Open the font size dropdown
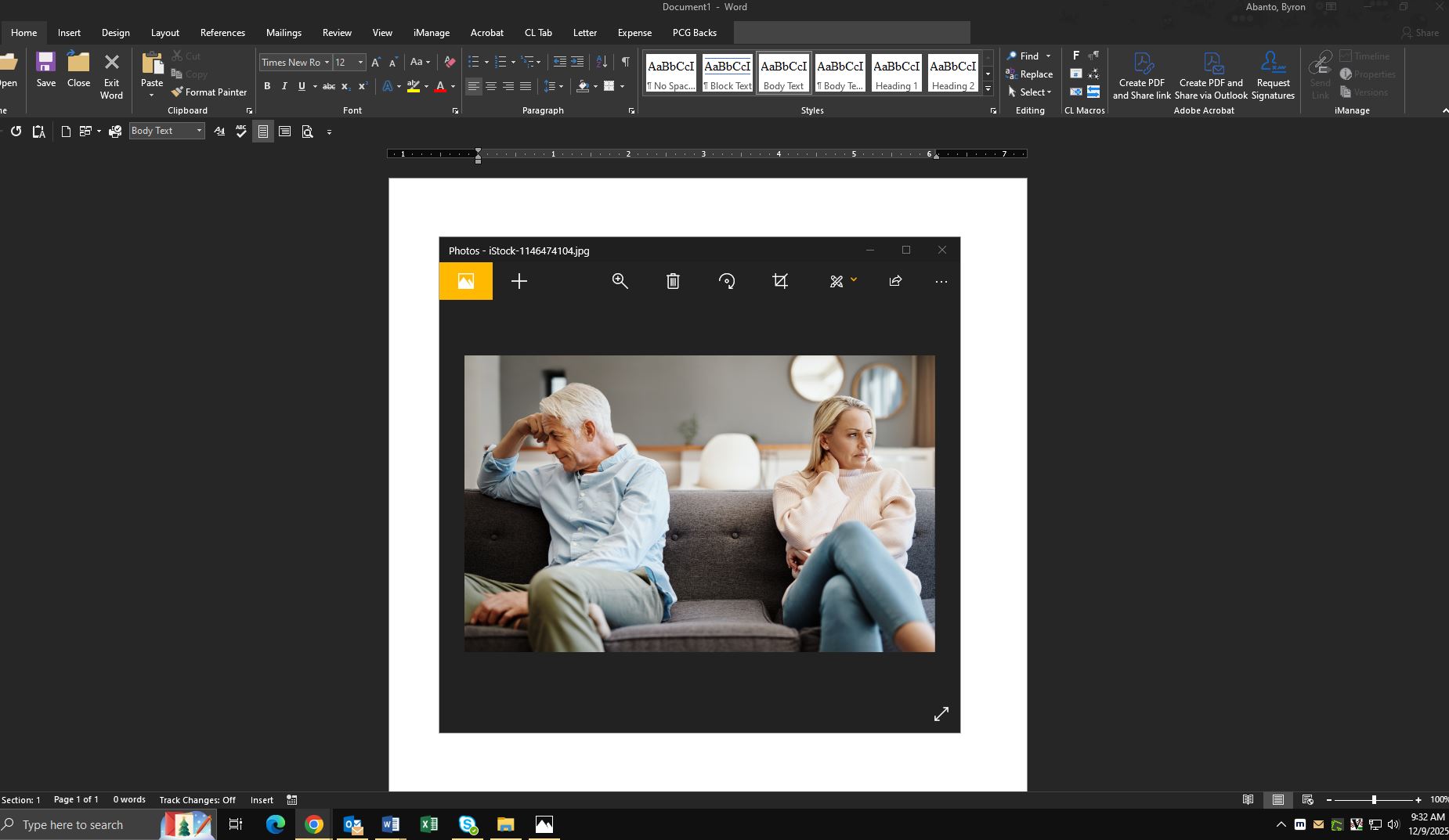This screenshot has height=840, width=1449. 360,63
